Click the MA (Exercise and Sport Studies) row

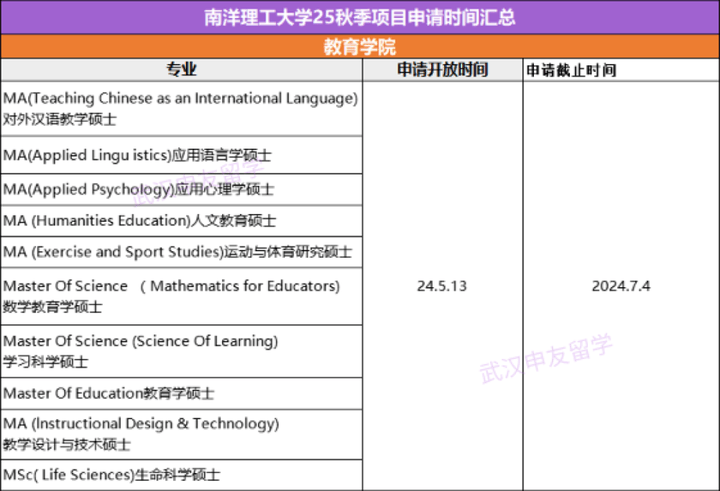(177, 251)
